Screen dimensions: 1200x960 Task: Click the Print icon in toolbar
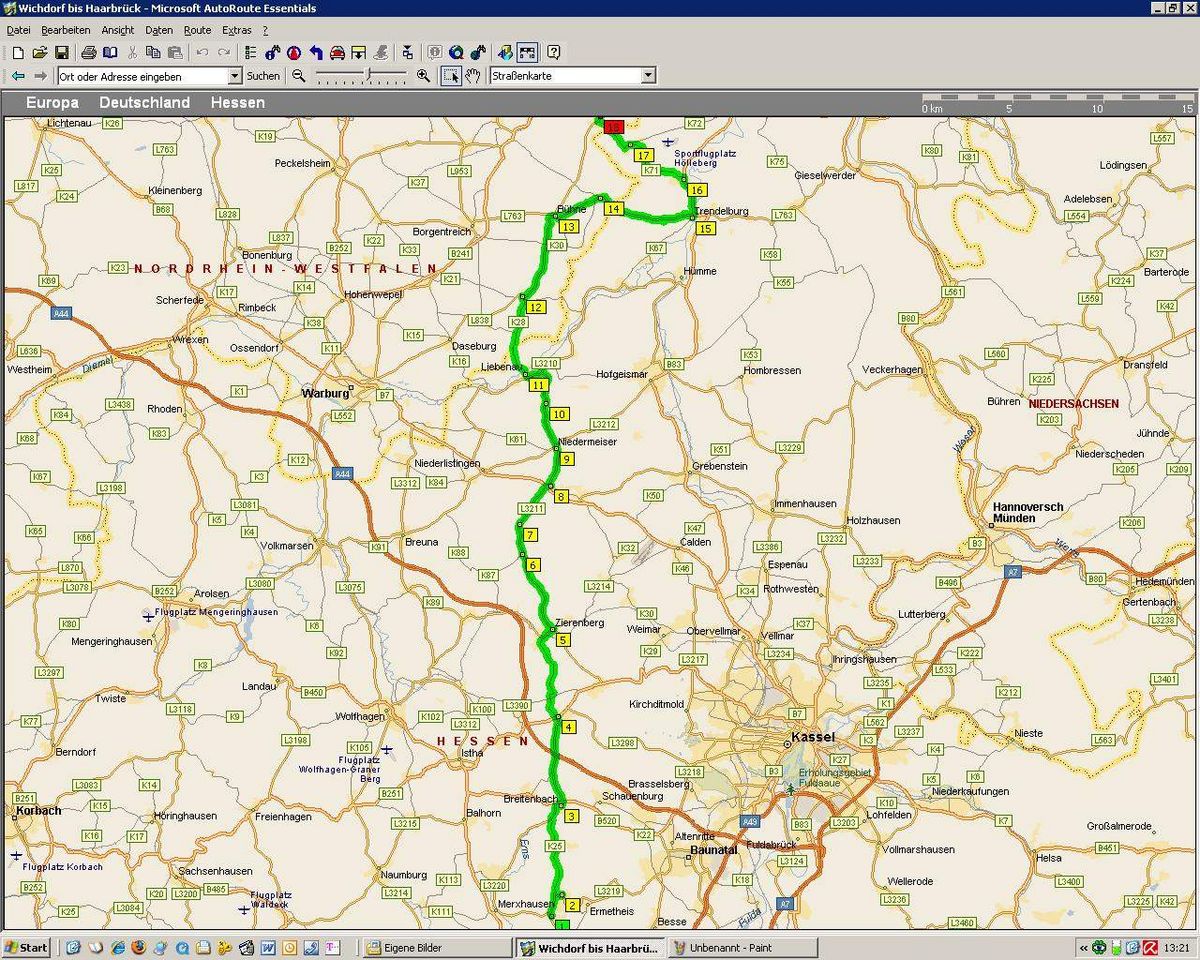88,52
